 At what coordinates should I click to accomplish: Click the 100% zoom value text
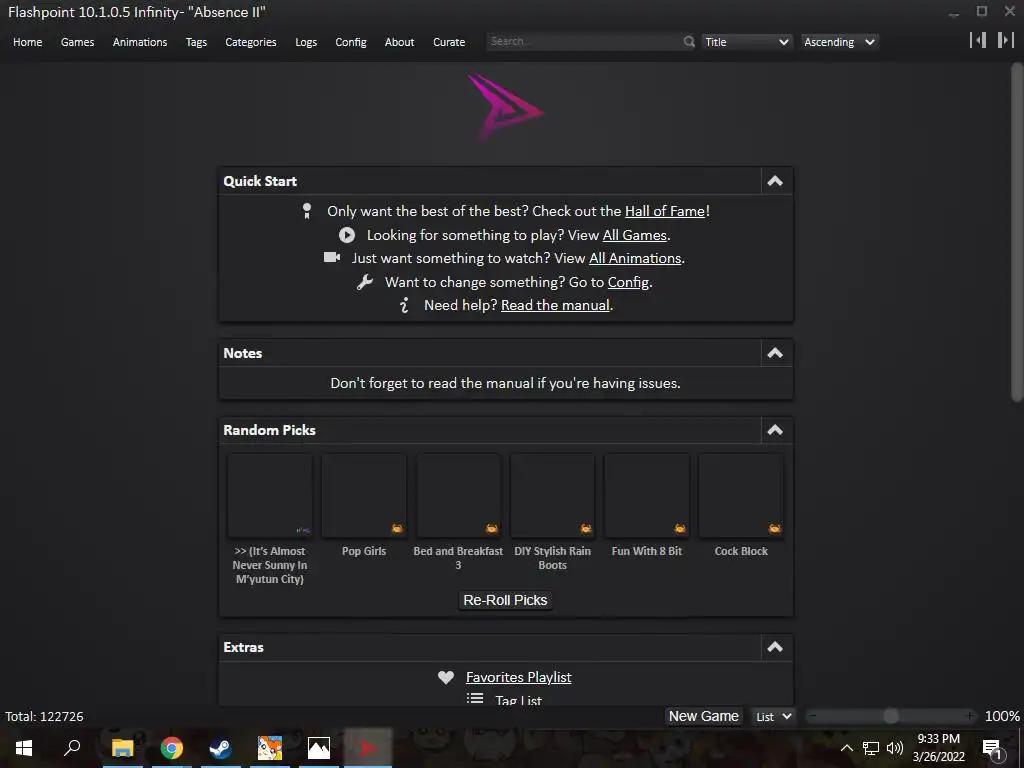point(1002,716)
